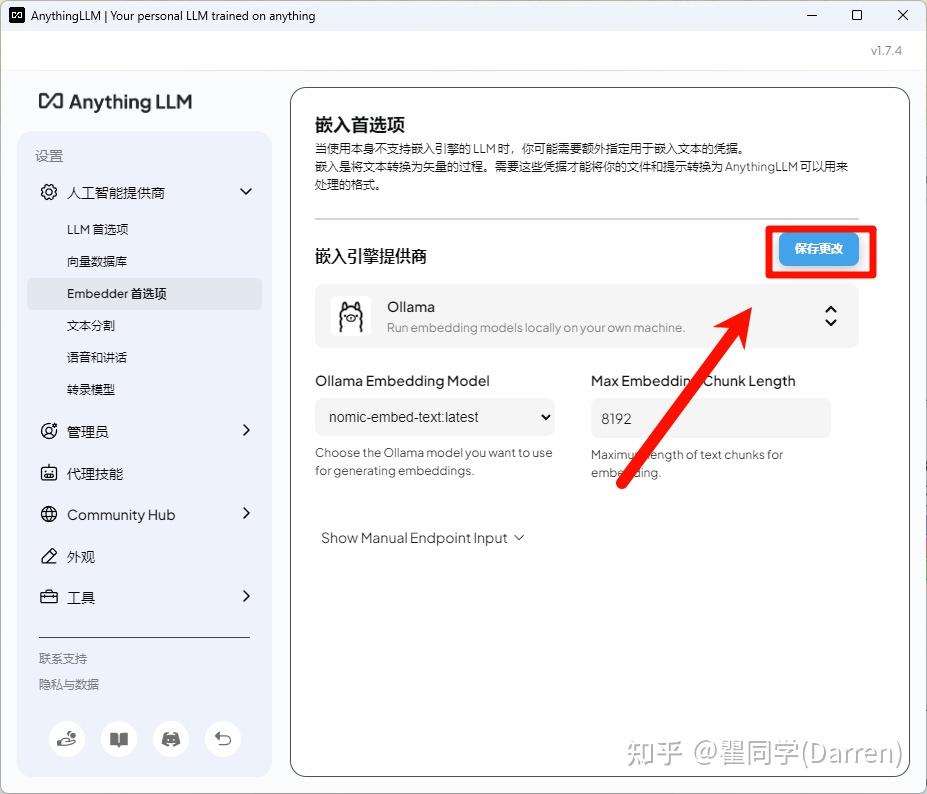Collapse the 人工智能提供商 section chevron
927x794 pixels.
(x=246, y=192)
